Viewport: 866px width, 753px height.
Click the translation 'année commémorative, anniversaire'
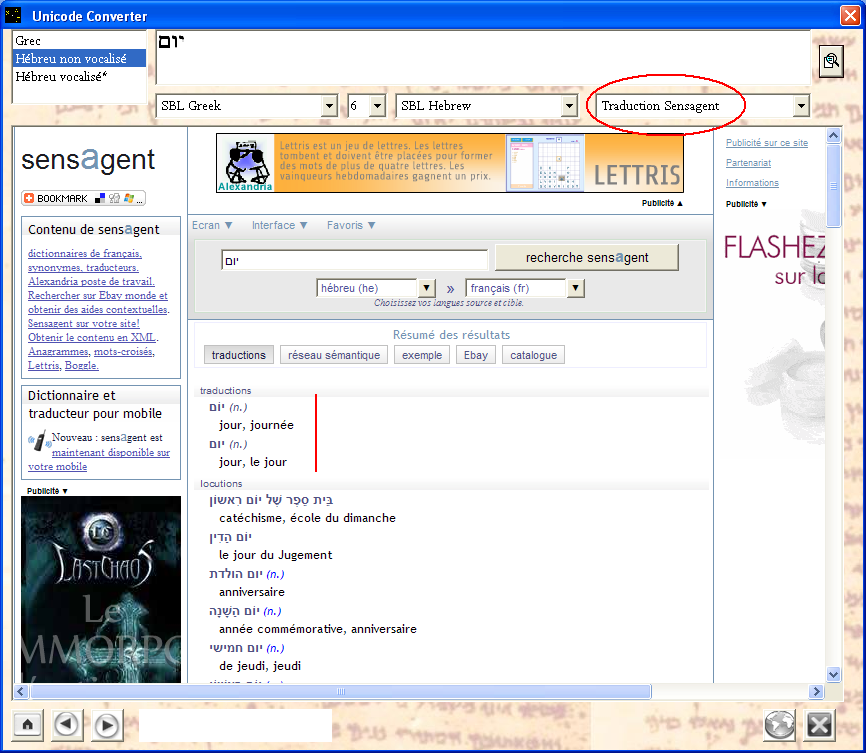tap(318, 629)
